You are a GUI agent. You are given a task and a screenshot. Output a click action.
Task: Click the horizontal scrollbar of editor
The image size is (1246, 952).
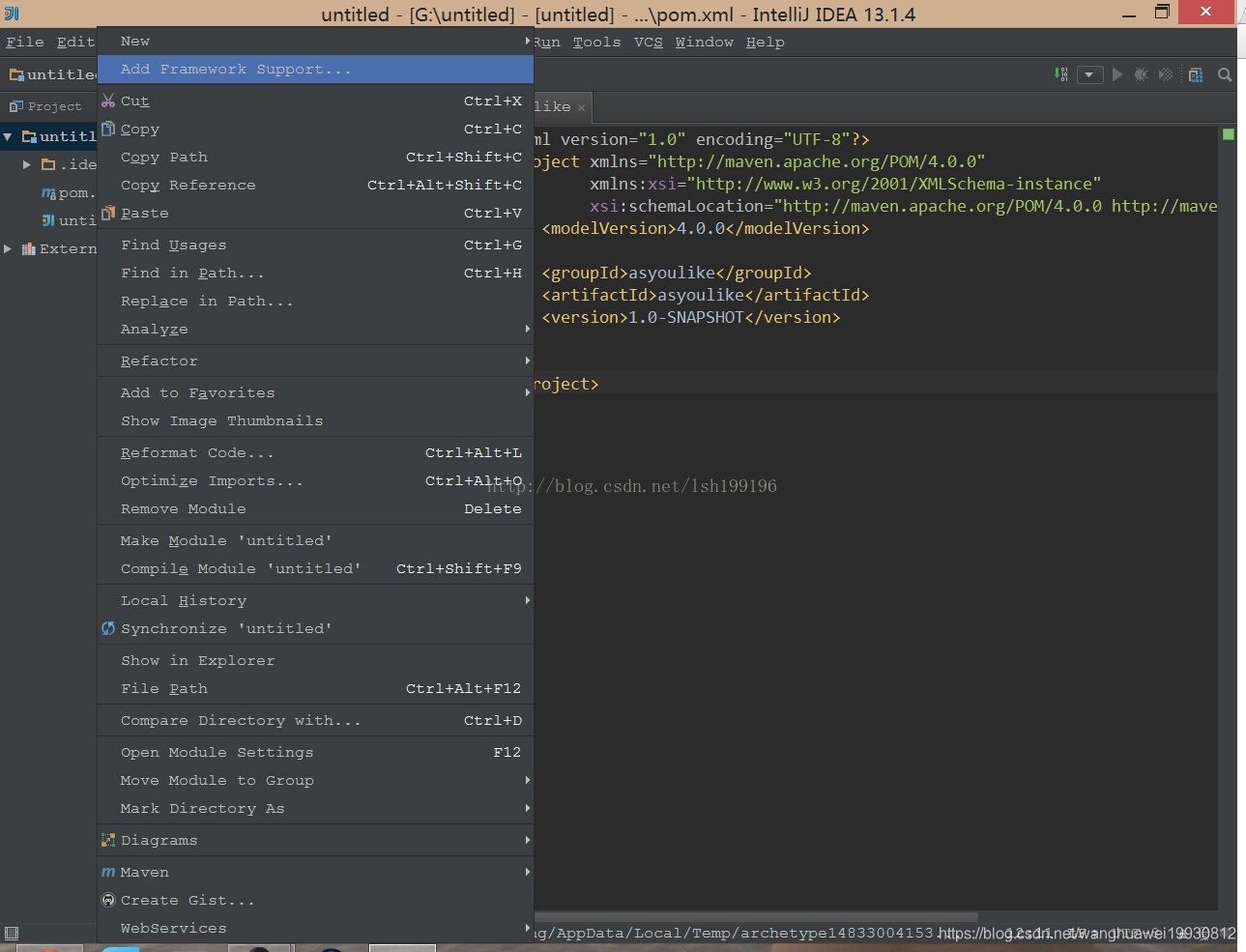coord(756,916)
